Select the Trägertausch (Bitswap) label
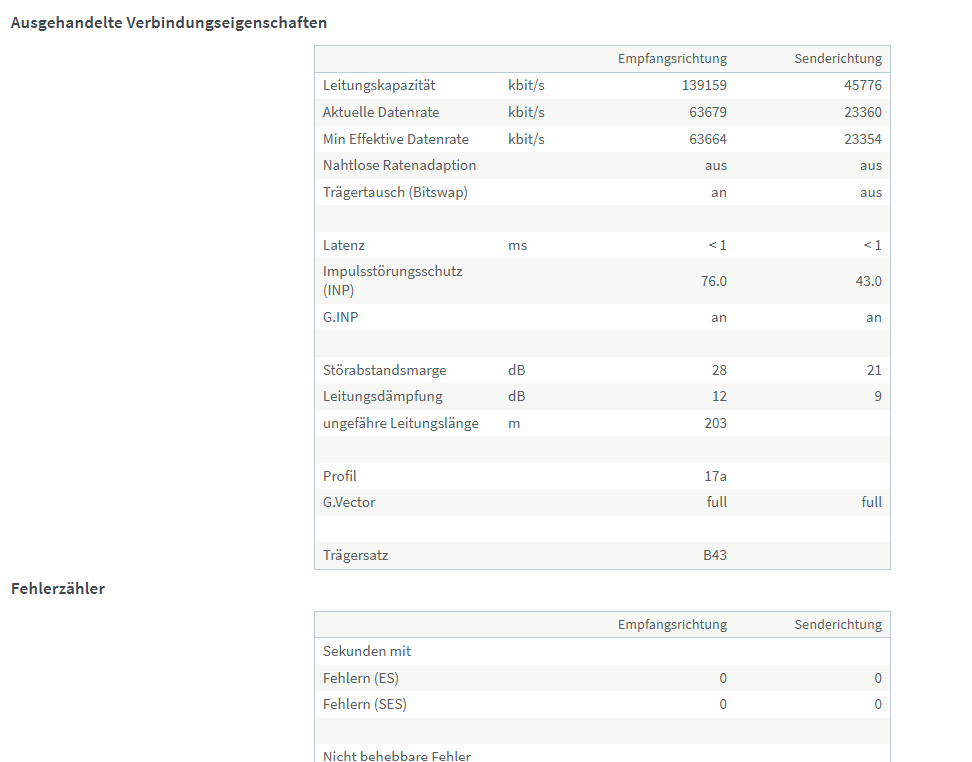The width and height of the screenshot is (972, 762). pyautogui.click(x=395, y=192)
